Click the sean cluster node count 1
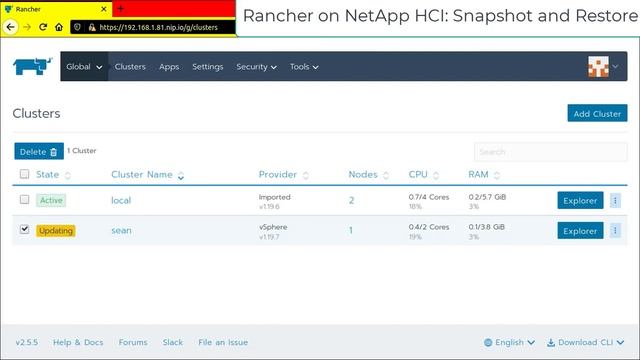 coord(351,231)
